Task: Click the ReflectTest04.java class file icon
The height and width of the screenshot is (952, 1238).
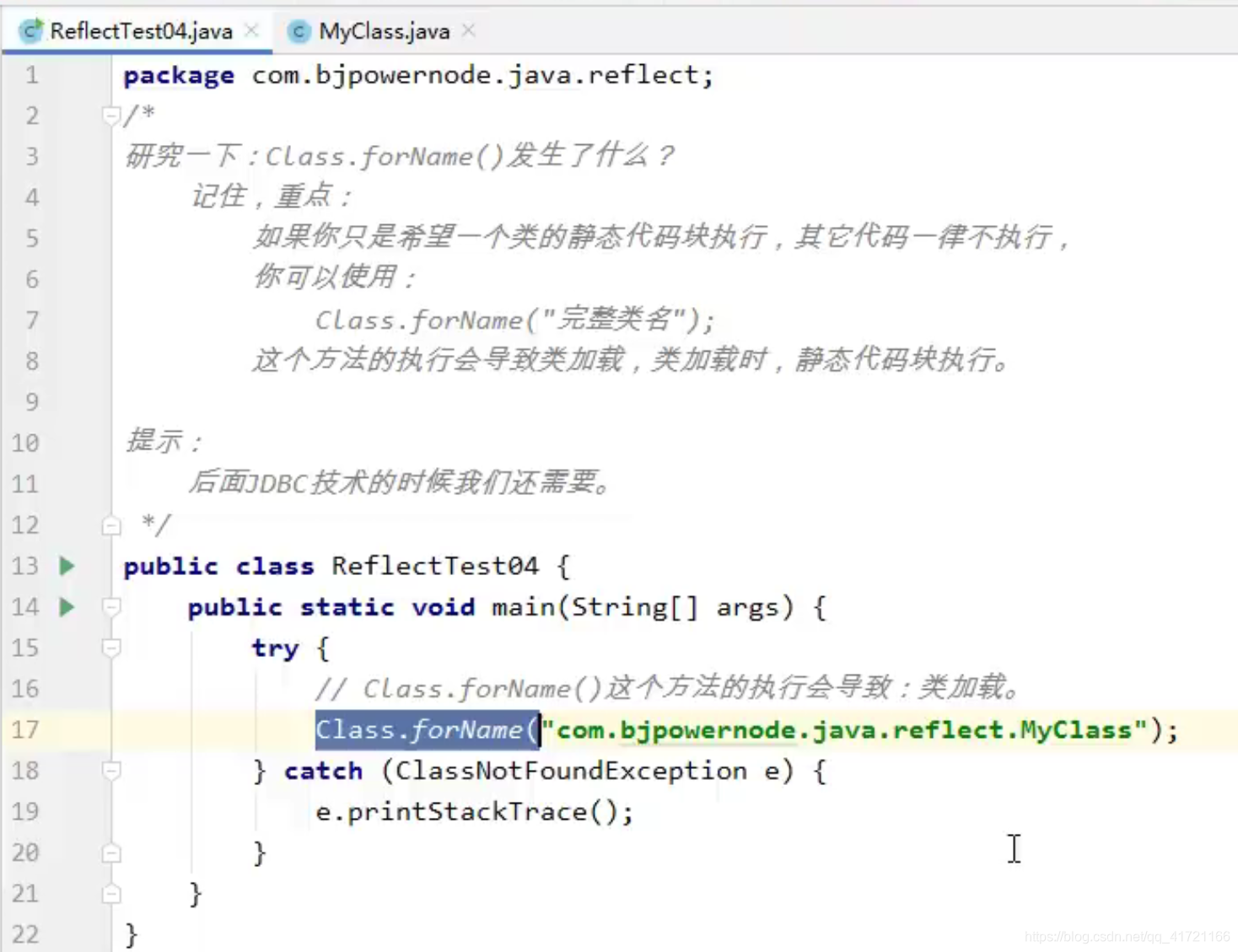Action: tap(31, 31)
